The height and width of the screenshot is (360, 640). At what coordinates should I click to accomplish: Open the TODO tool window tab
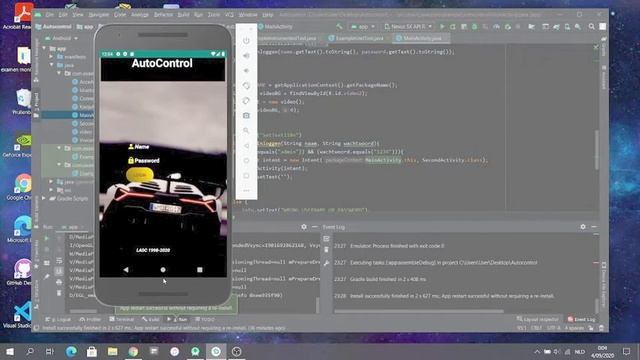click(205, 319)
